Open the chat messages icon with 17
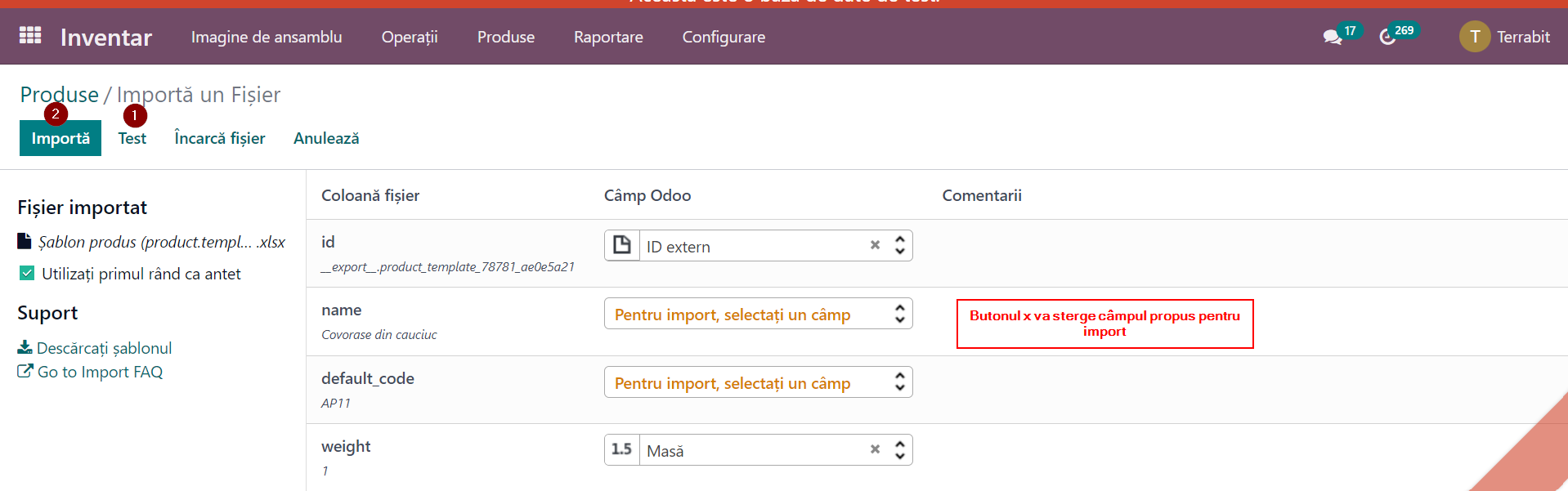The width and height of the screenshot is (1568, 491). tap(1333, 37)
